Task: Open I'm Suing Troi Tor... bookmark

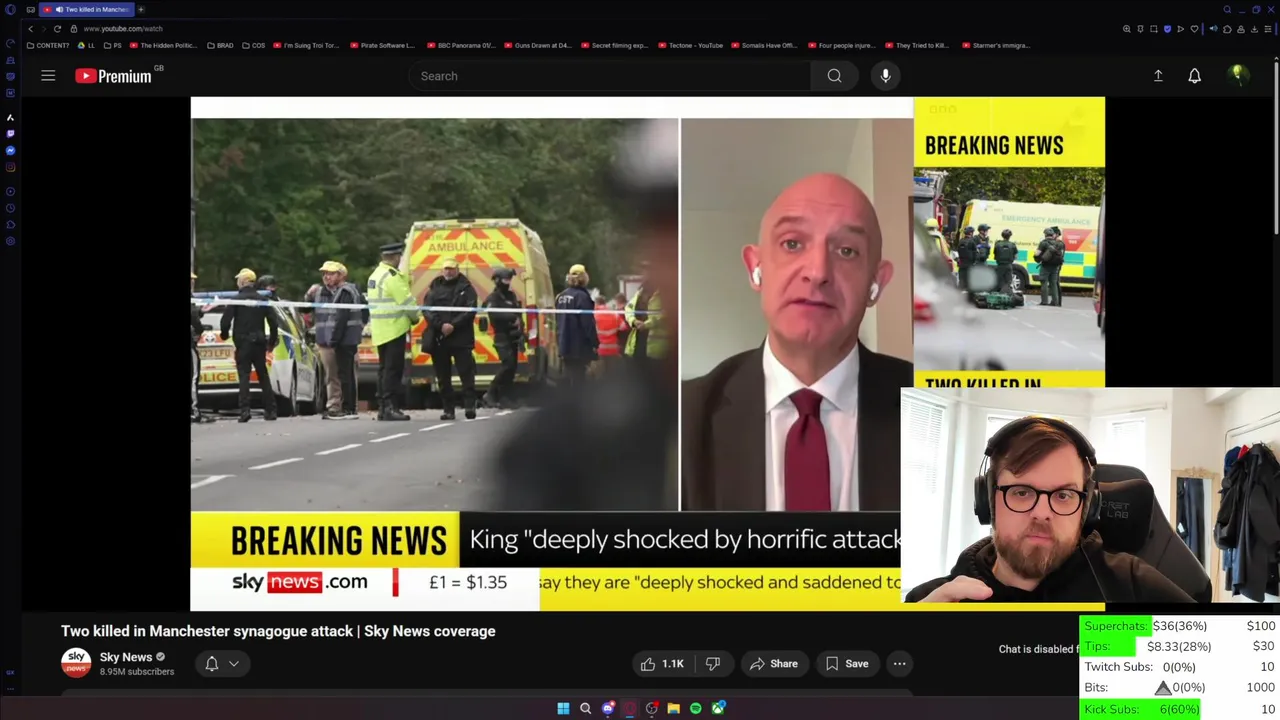Action: [x=306, y=45]
